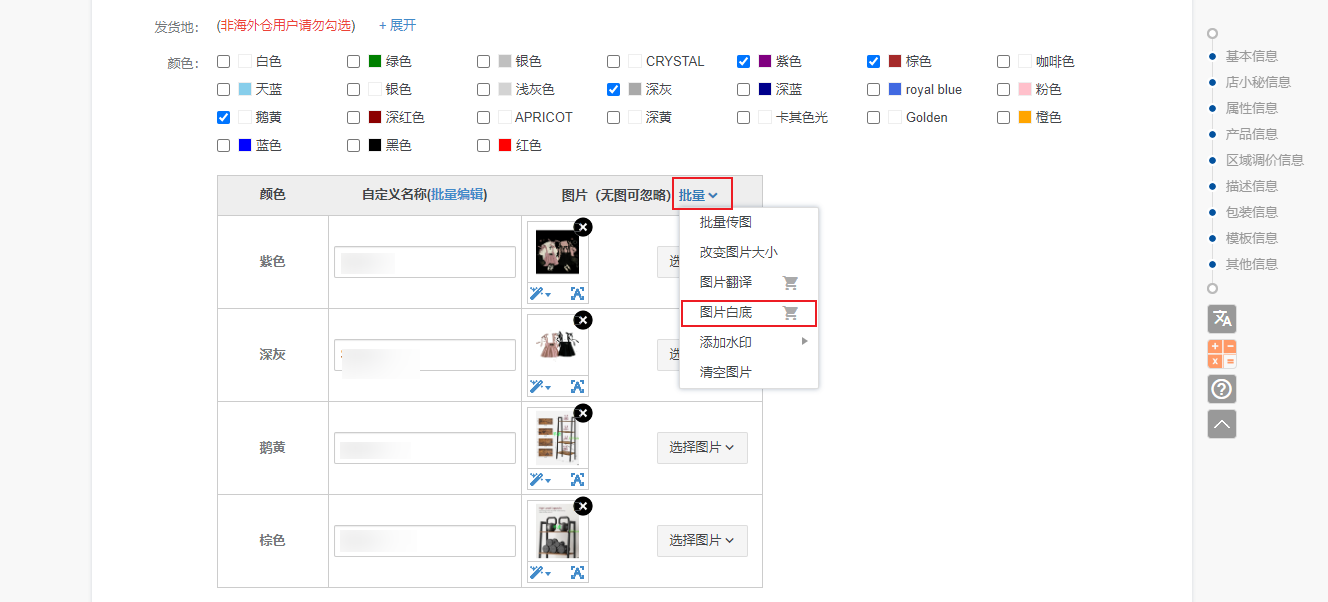Uncheck the 紫色 color checkbox
This screenshot has height=602, width=1328.
coord(743,61)
